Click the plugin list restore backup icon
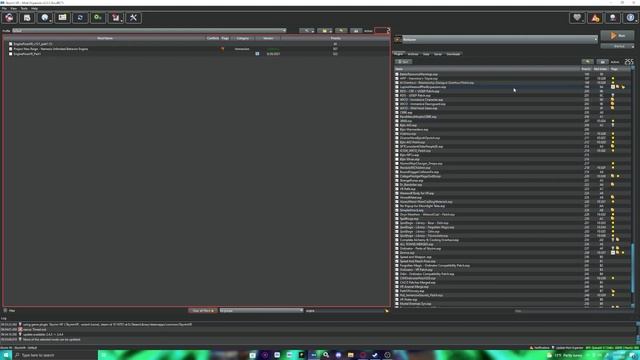Viewport: 640px width, 360px height. 587,62
